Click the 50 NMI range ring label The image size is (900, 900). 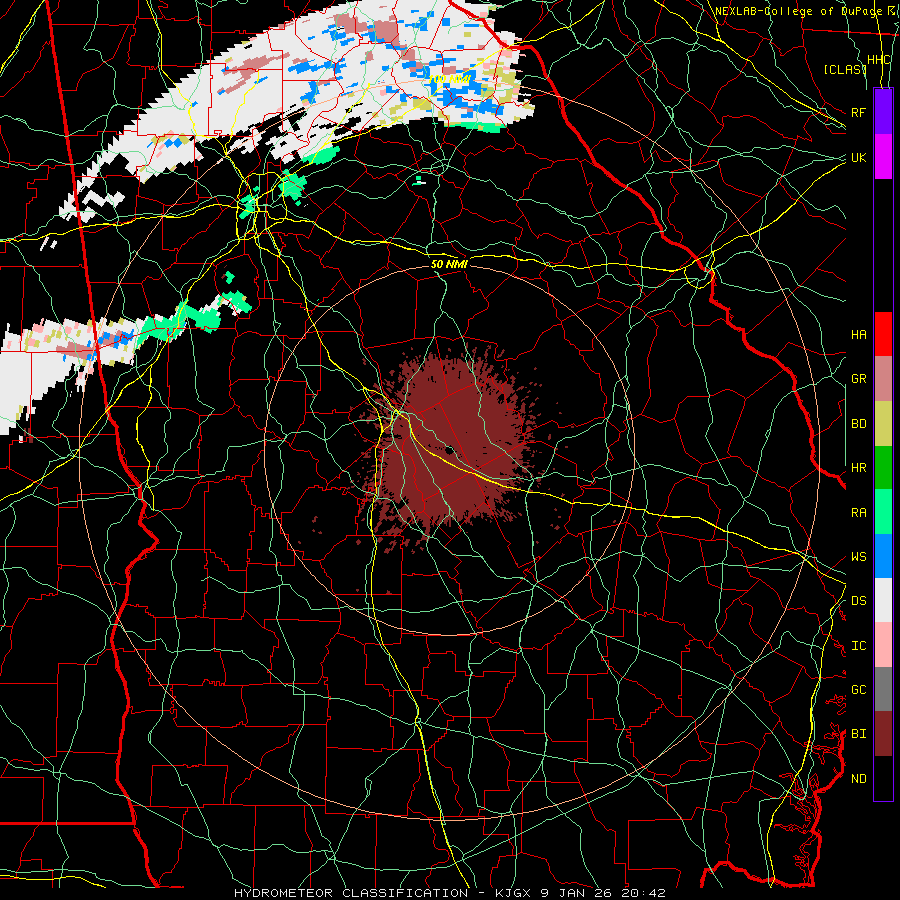point(449,264)
